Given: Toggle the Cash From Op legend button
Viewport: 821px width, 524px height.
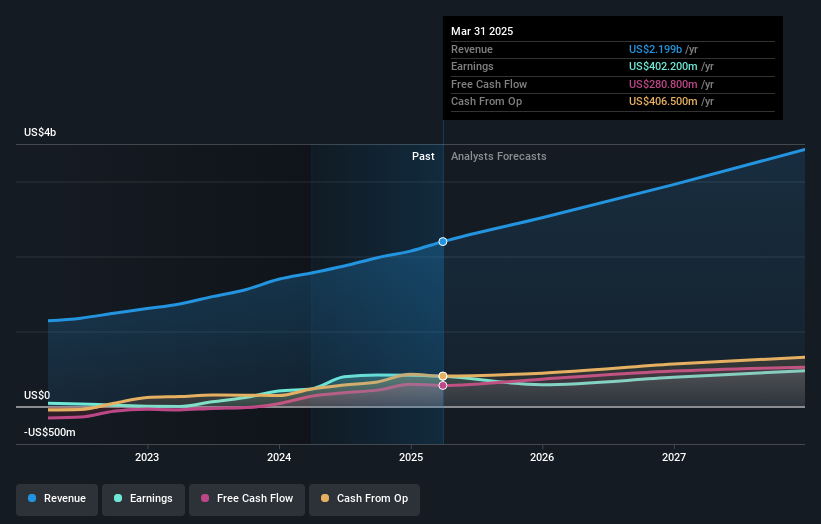Looking at the screenshot, I should (364, 499).
